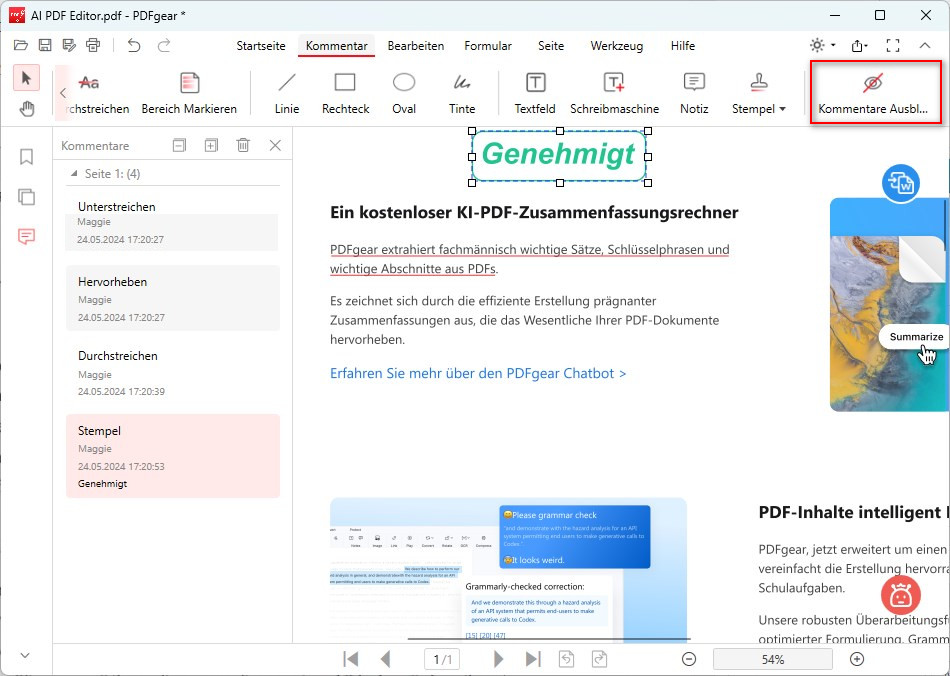
Task: Collapse all comments in the Kommentare panel
Action: (179, 145)
